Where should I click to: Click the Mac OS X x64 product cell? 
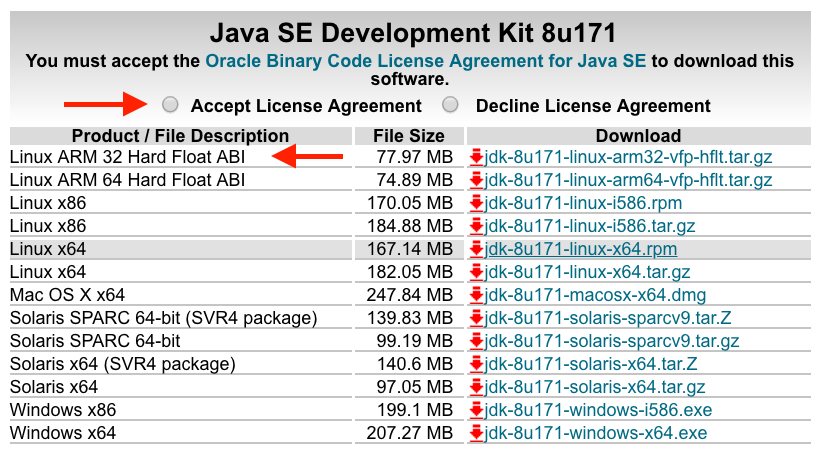click(x=68, y=296)
